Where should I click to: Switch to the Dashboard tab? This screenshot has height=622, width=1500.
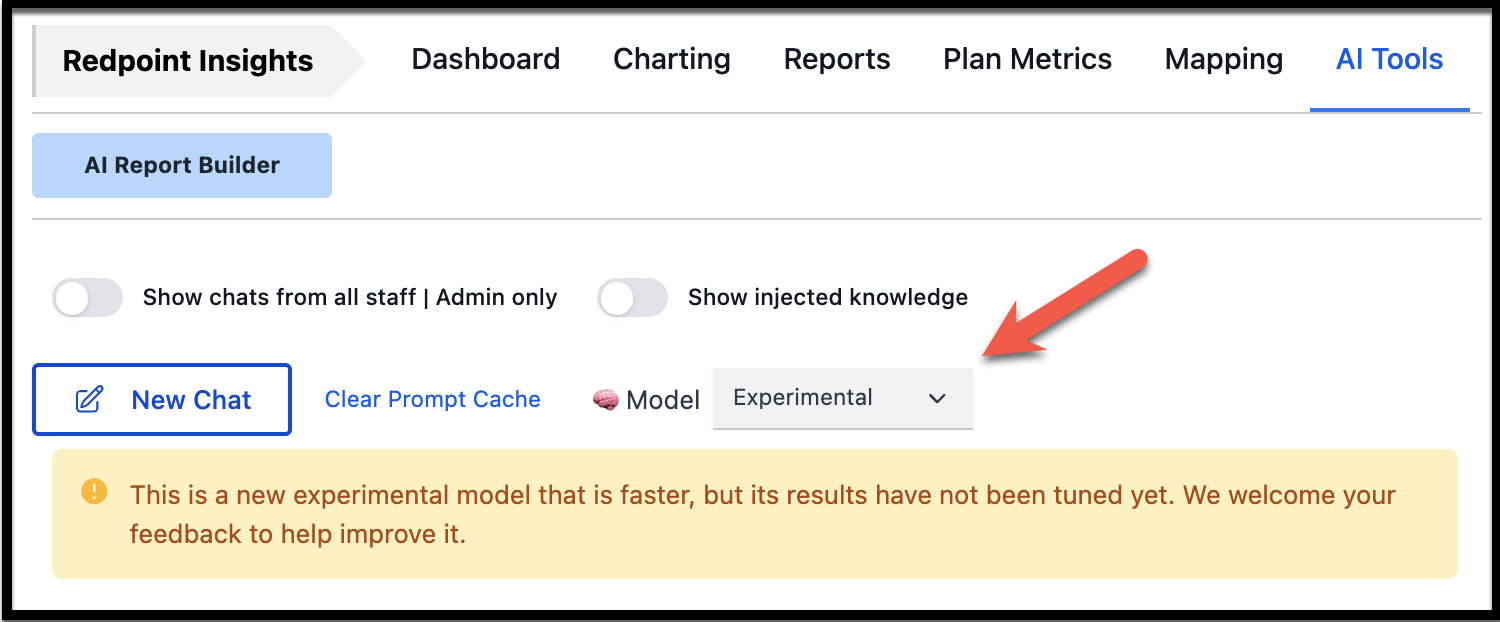coord(485,60)
